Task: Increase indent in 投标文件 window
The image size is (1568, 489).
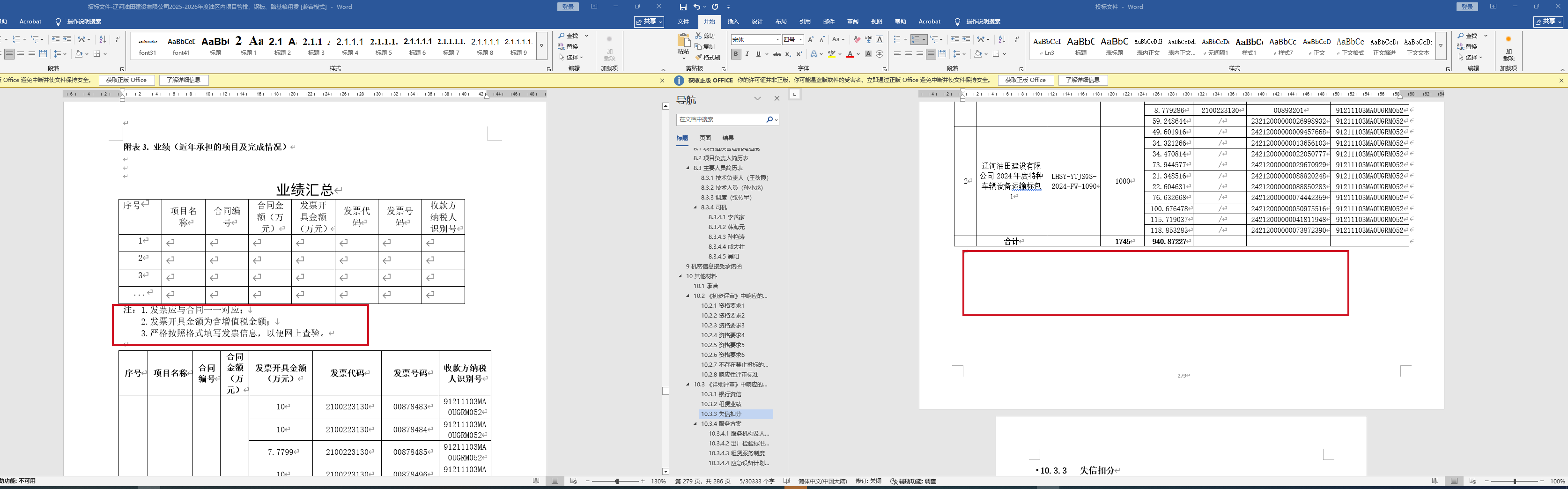Action: pyautogui.click(x=966, y=40)
